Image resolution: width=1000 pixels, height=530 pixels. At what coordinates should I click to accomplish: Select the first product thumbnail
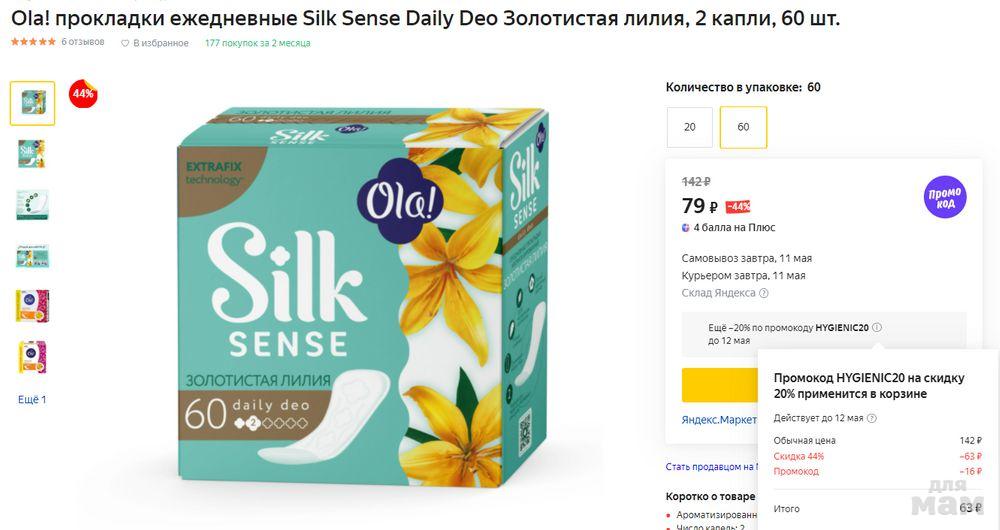point(32,103)
